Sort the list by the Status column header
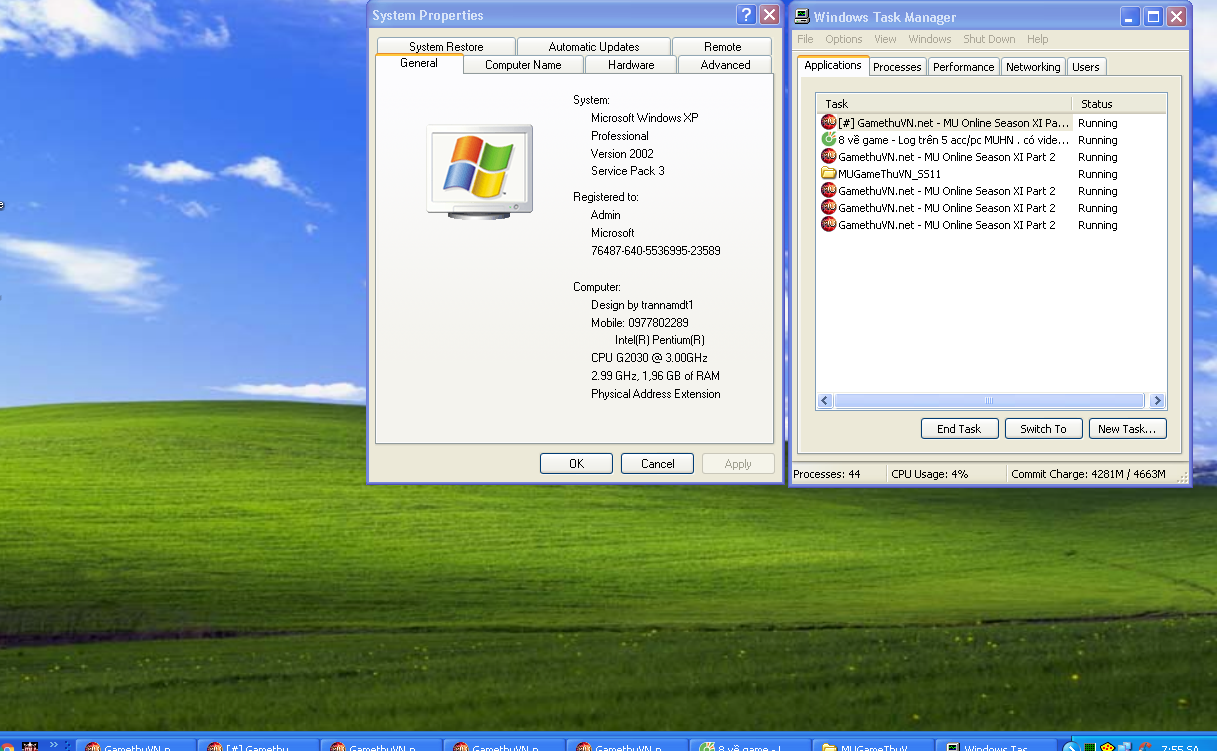 (1118, 104)
